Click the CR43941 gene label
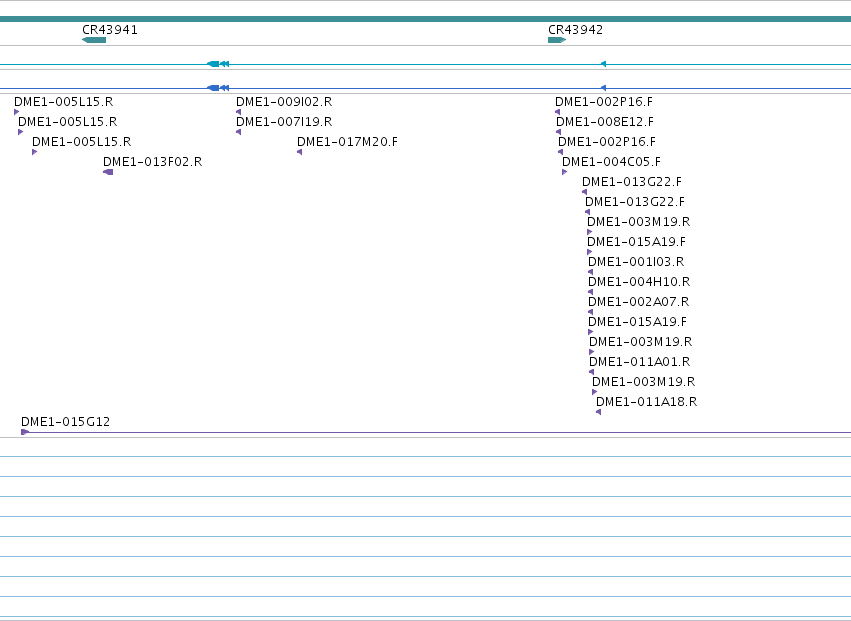Image resolution: width=851 pixels, height=621 pixels. coord(110,30)
